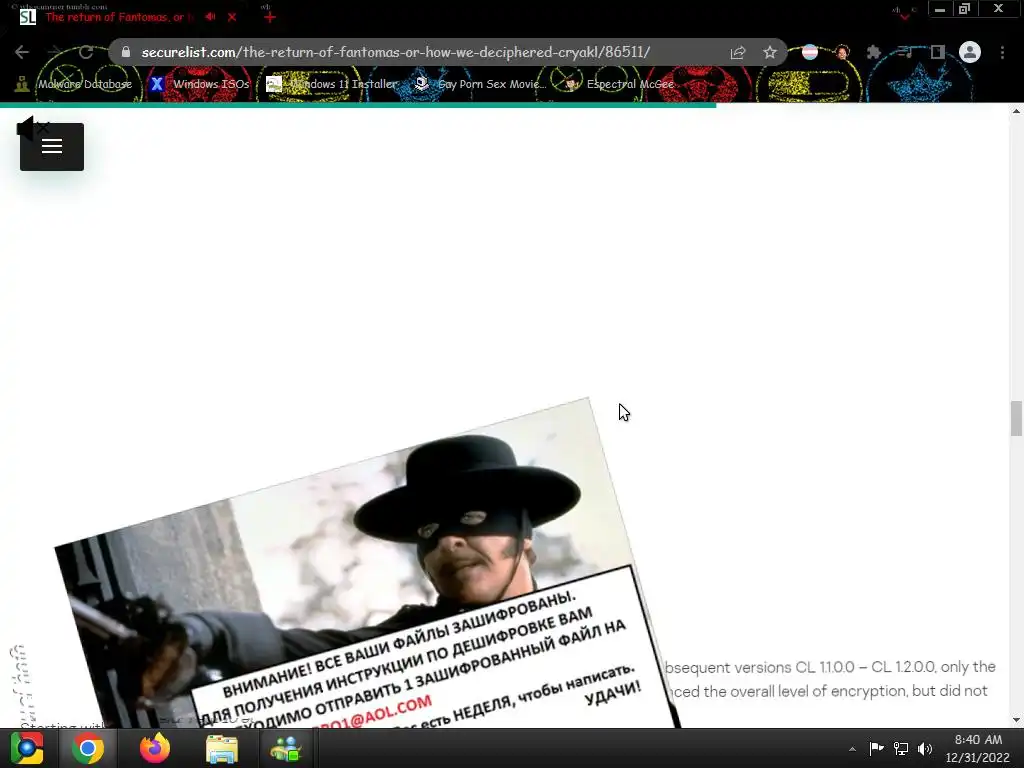This screenshot has height=768, width=1024.
Task: Close the Fantomas article tab
Action: tap(232, 18)
